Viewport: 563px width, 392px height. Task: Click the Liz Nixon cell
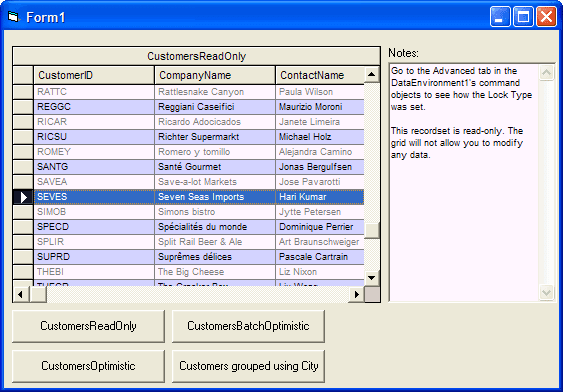[320, 272]
